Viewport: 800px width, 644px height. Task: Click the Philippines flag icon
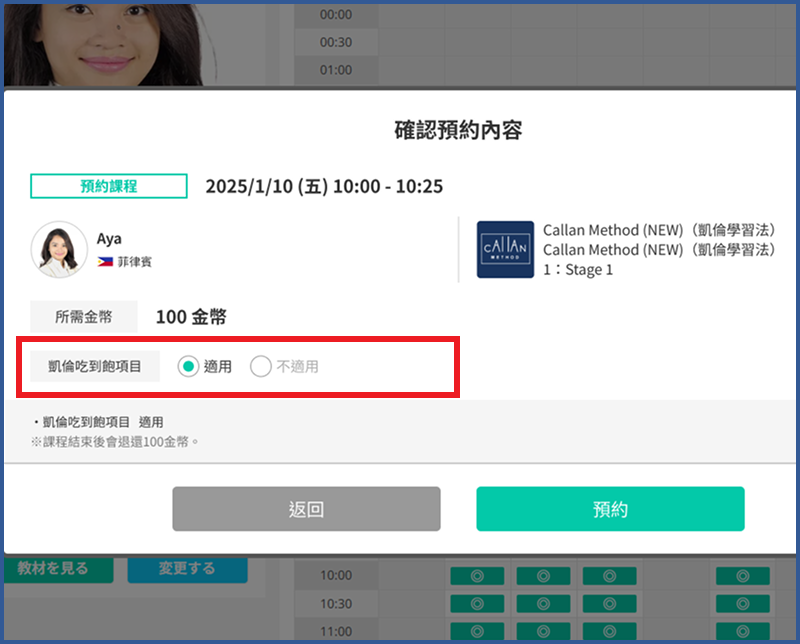coord(105,262)
